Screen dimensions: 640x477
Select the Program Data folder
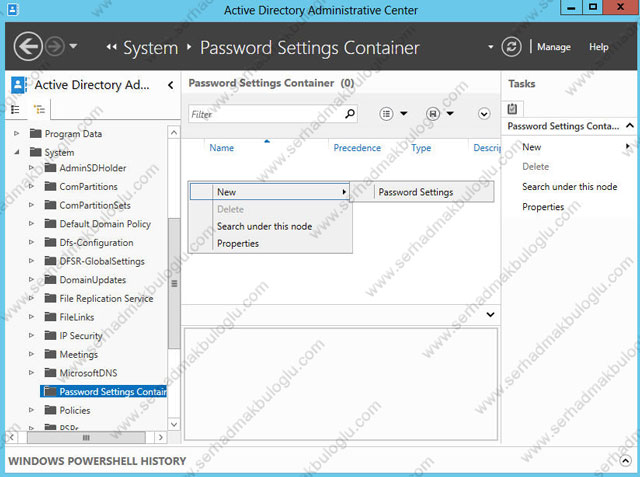pyautogui.click(x=66, y=133)
